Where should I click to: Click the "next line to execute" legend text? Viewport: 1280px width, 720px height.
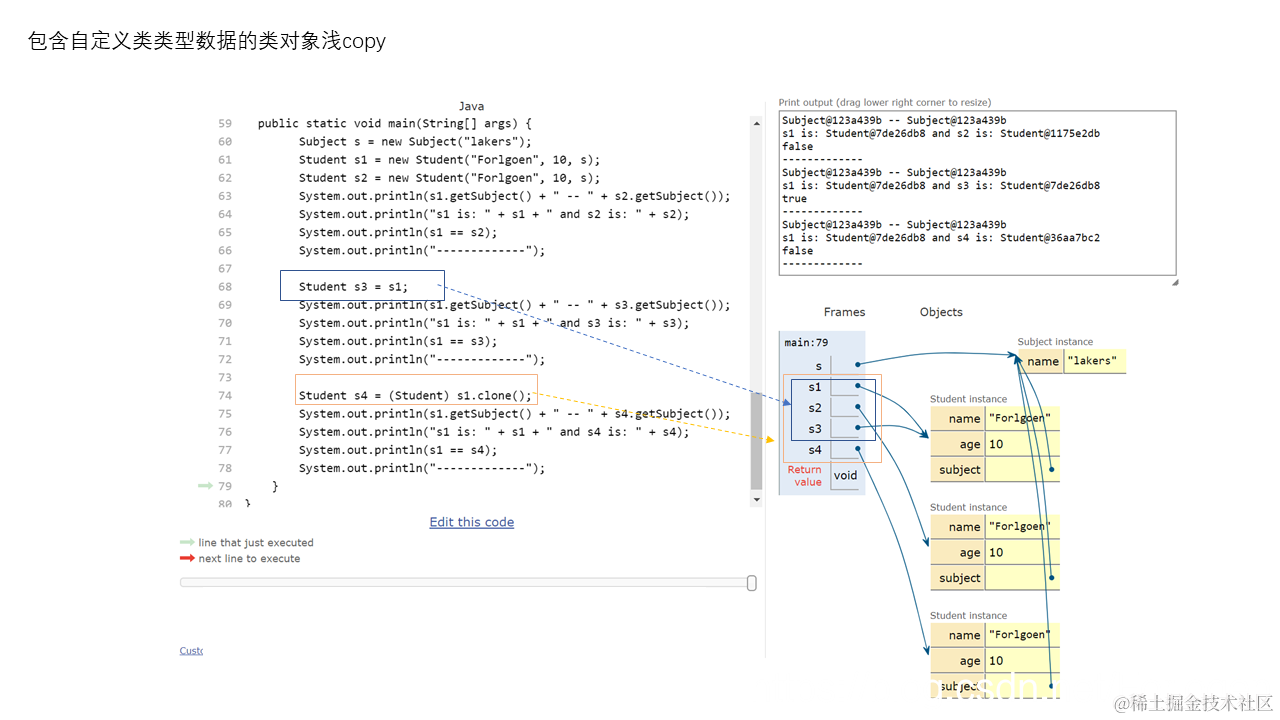click(249, 559)
